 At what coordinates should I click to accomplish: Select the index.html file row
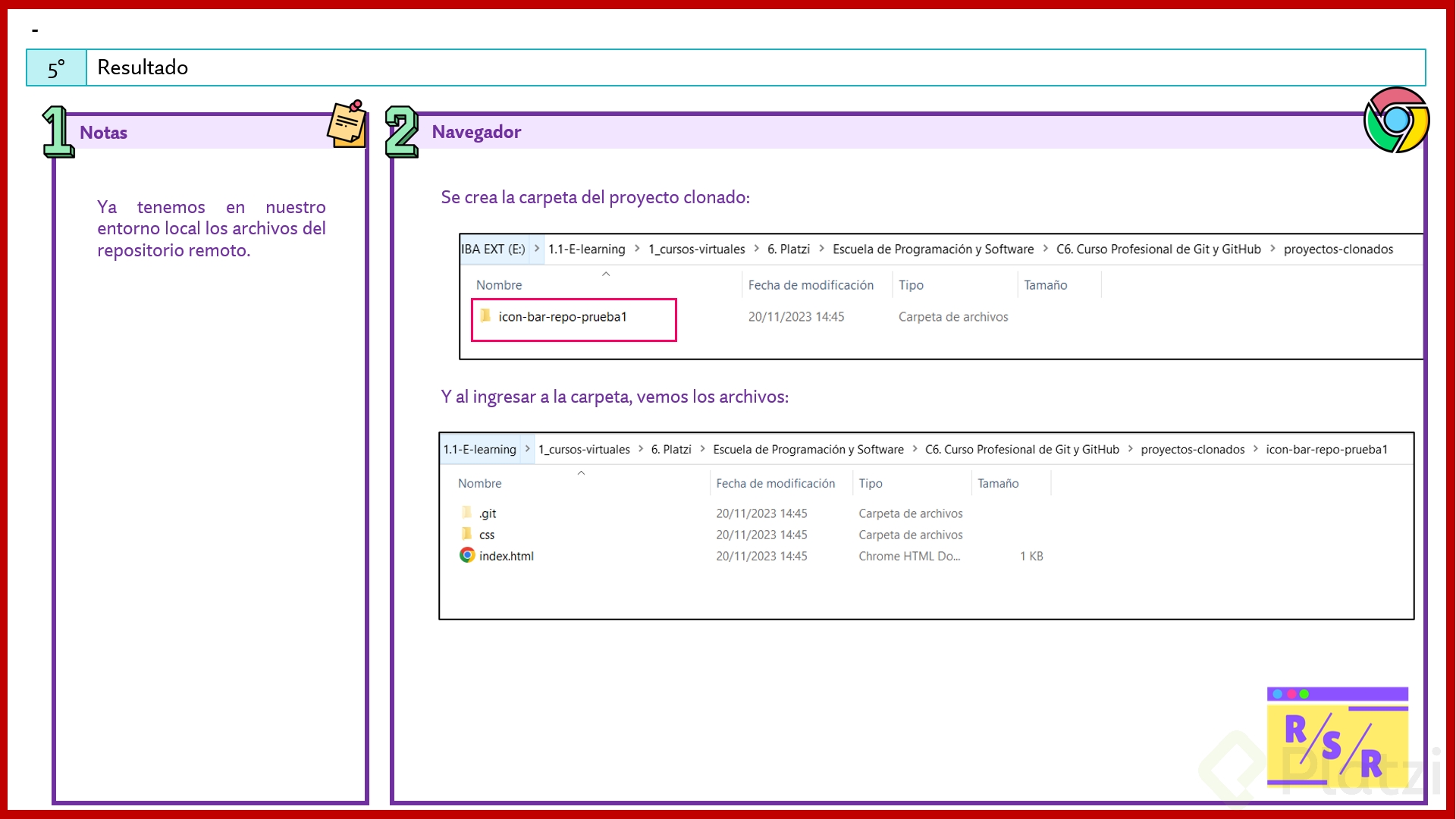pos(507,556)
